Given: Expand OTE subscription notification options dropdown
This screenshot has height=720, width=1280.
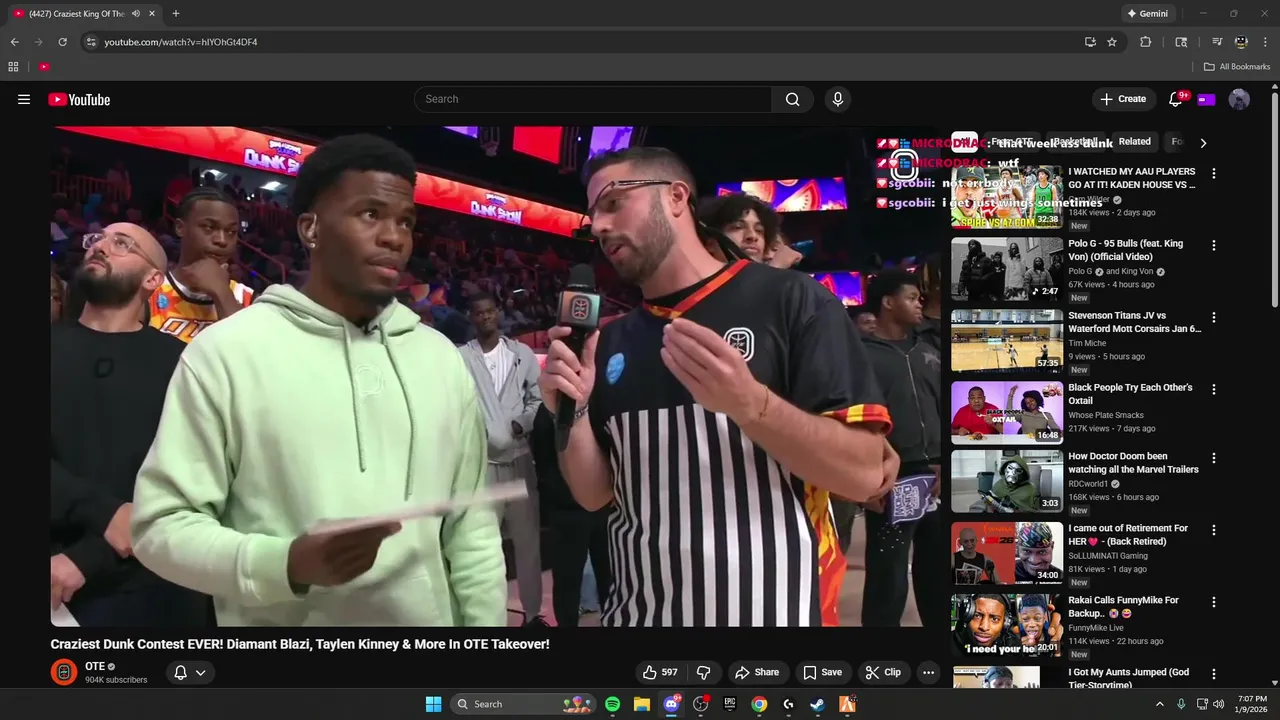Looking at the screenshot, I should click(x=190, y=672).
